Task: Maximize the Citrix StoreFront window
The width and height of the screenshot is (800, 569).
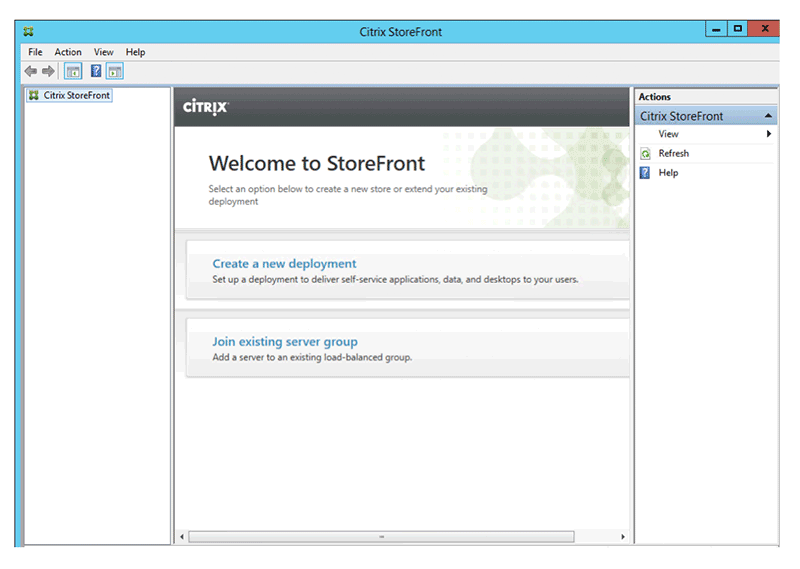Action: 737,29
